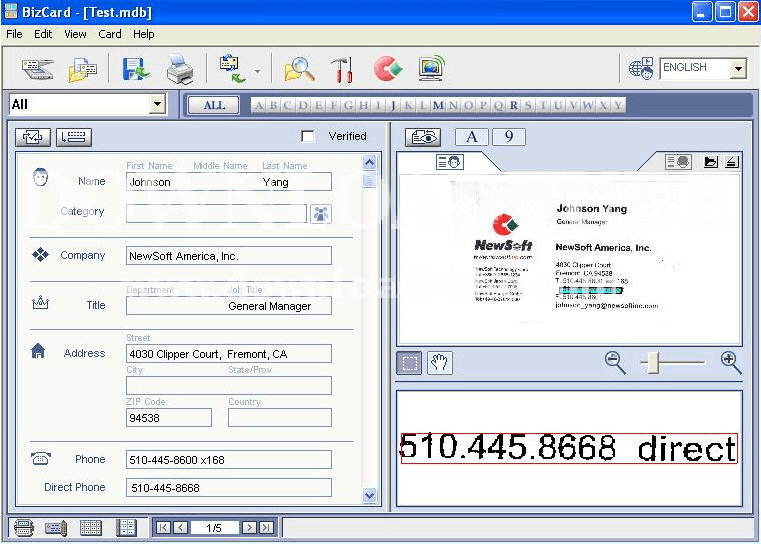Screen dimensions: 761x544
Task: Open the Help menu
Action: coord(144,34)
